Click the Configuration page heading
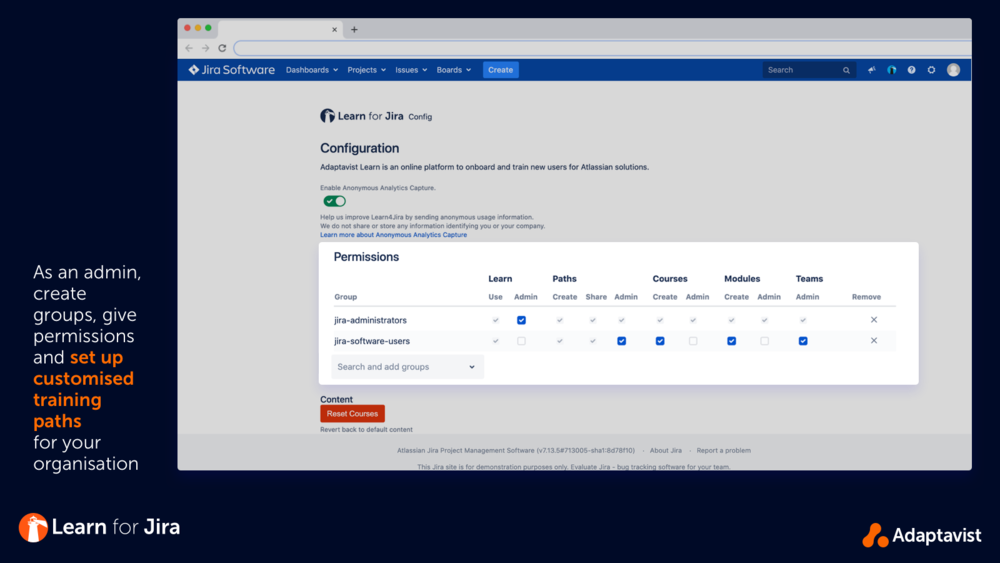Image resolution: width=1000 pixels, height=563 pixels. [x=360, y=148]
